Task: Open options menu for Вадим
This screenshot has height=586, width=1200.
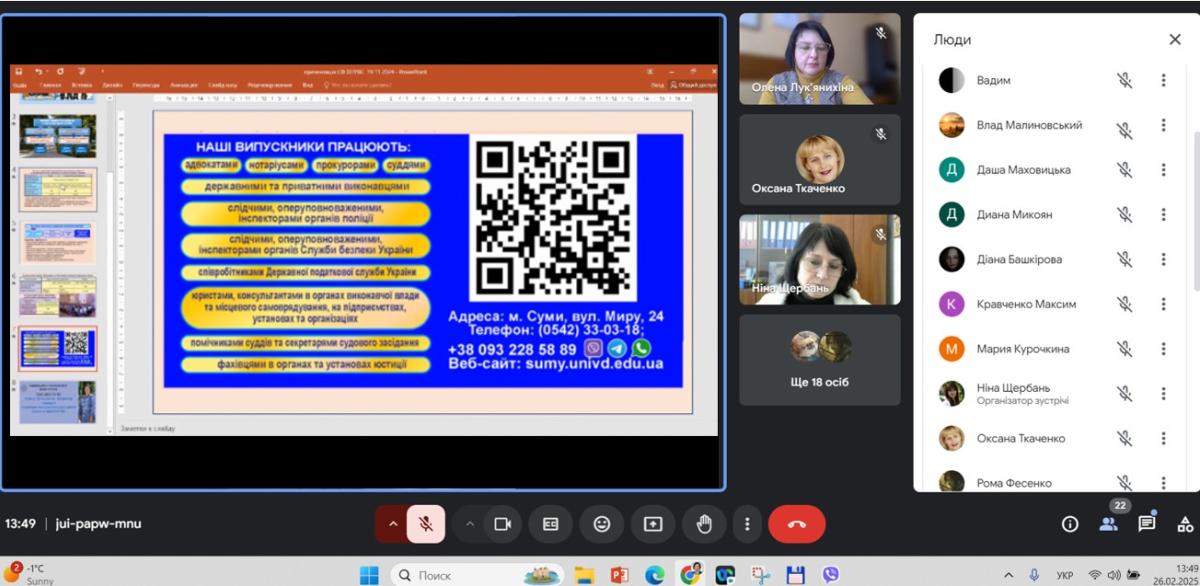Action: (1163, 81)
